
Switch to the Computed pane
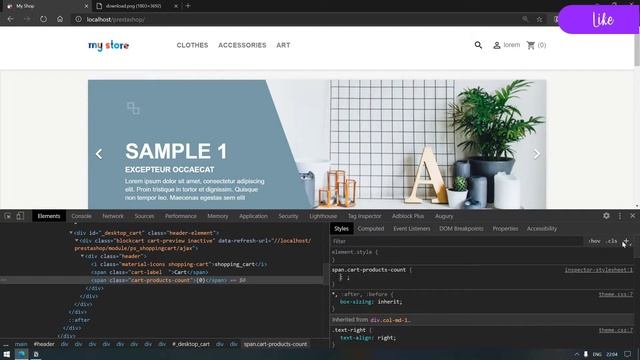[371, 229]
